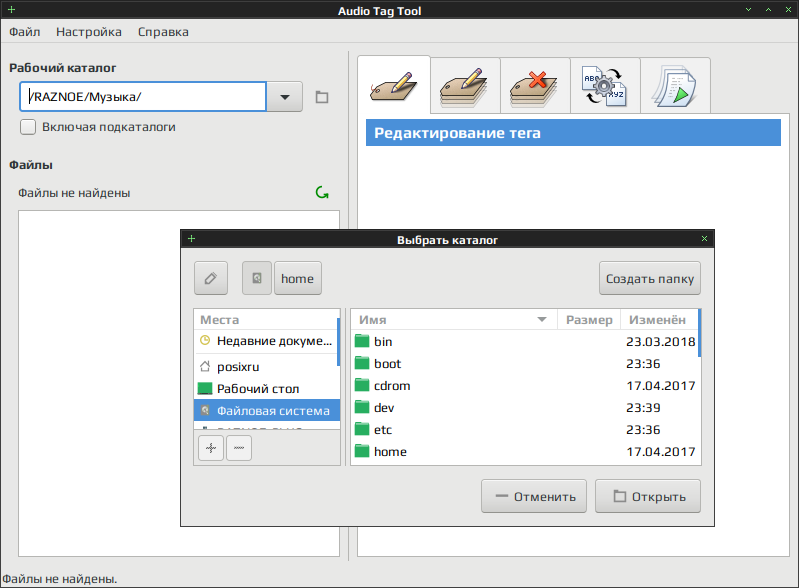Viewport: 799px width, 588px height.
Task: Select Файловая система in places
Action: click(x=267, y=411)
